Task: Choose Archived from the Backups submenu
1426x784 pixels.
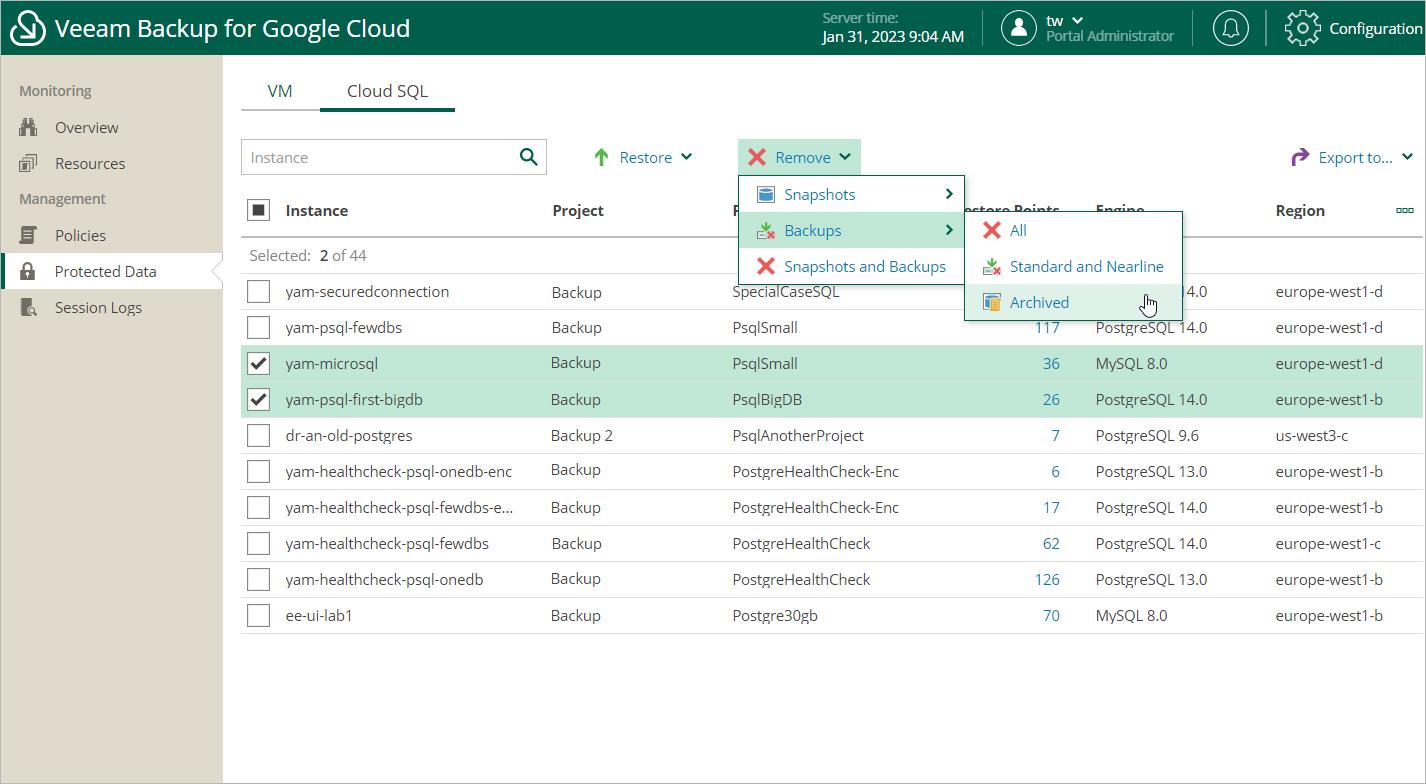Action: tap(1039, 302)
